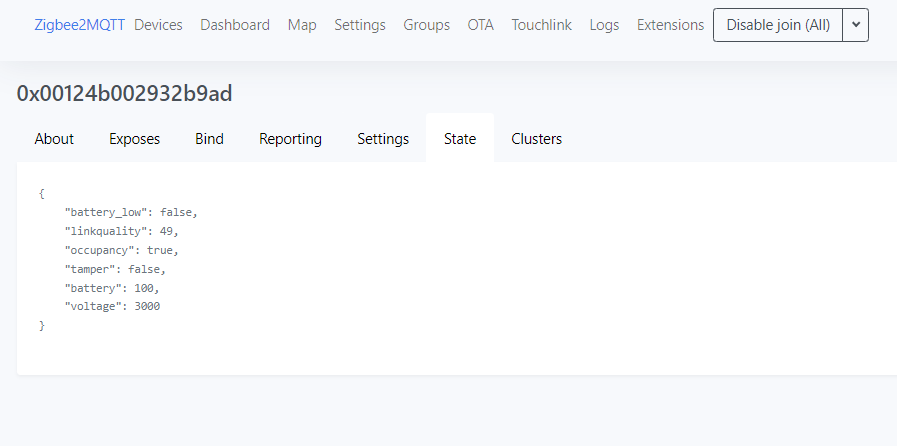The height and width of the screenshot is (446, 897).
Task: Expand the join options dropdown arrow
Action: click(856, 25)
